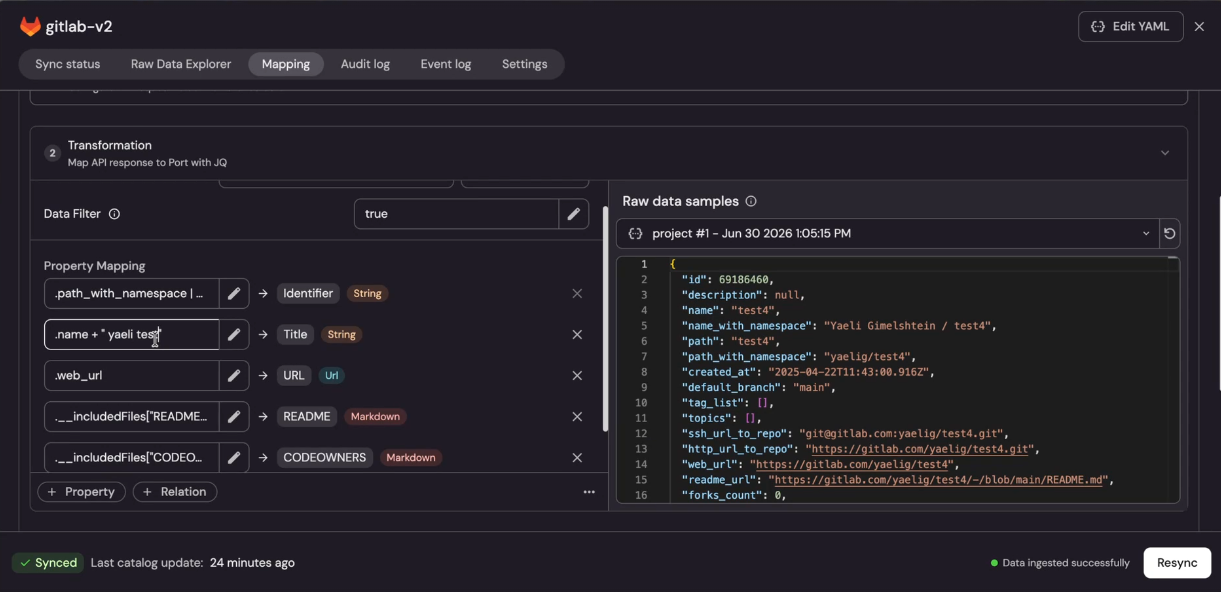Click the README property tag
This screenshot has width=1221, height=592.
[x=307, y=417]
